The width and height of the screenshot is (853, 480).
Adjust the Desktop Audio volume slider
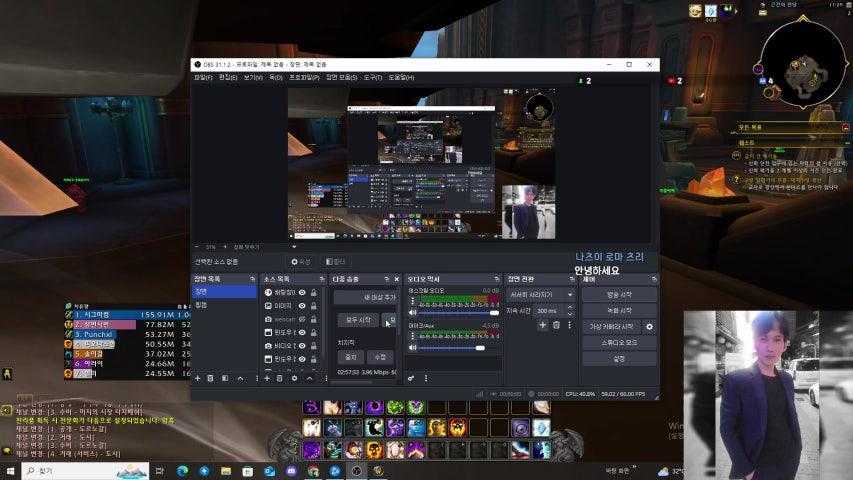(459, 313)
